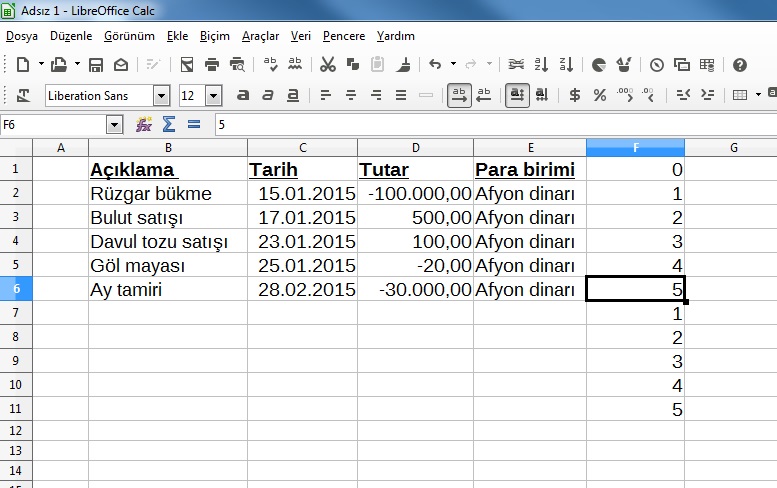The height and width of the screenshot is (488, 777).
Task: Click the Save document icon
Action: 96,65
